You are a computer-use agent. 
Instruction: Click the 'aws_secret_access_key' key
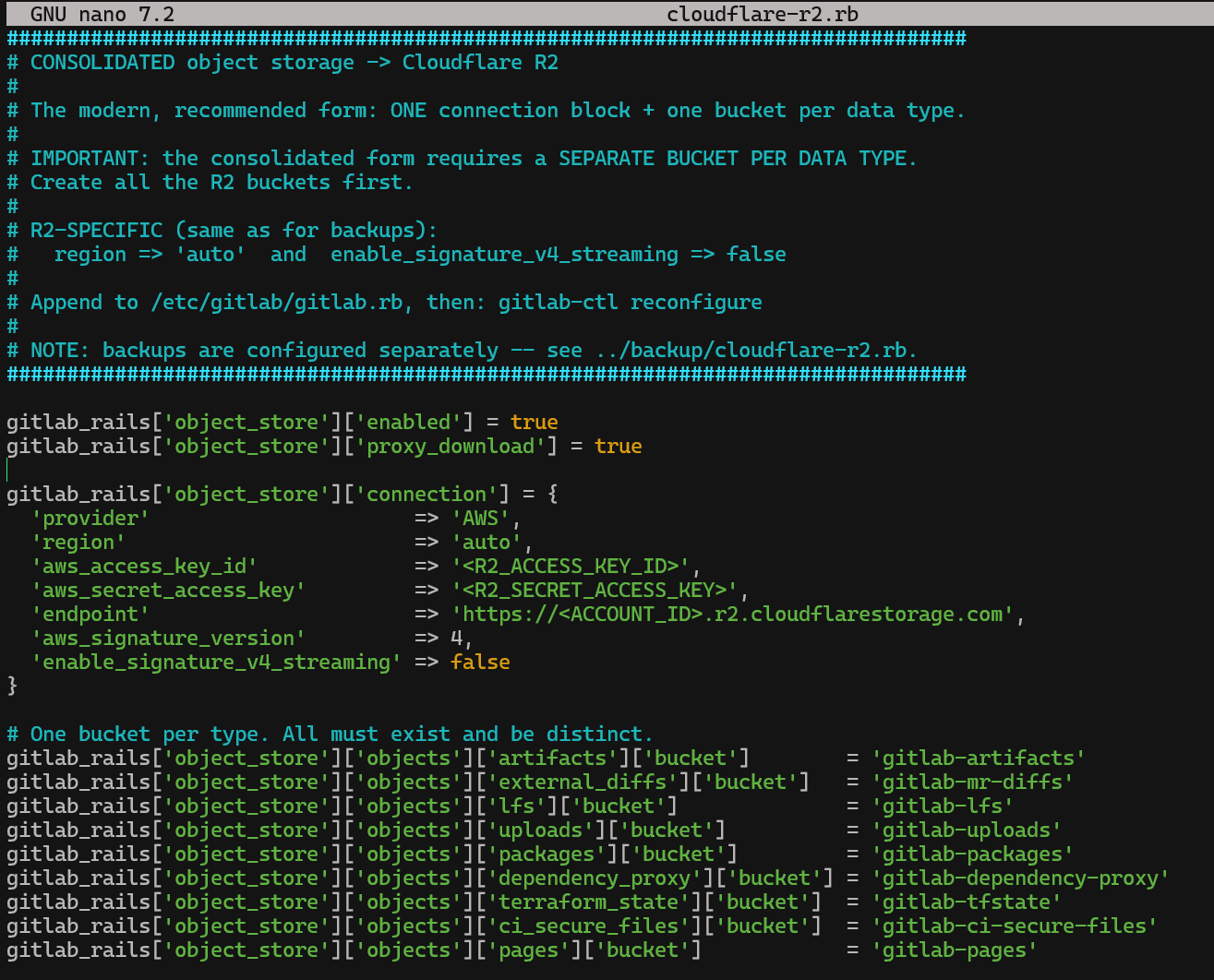168,591
